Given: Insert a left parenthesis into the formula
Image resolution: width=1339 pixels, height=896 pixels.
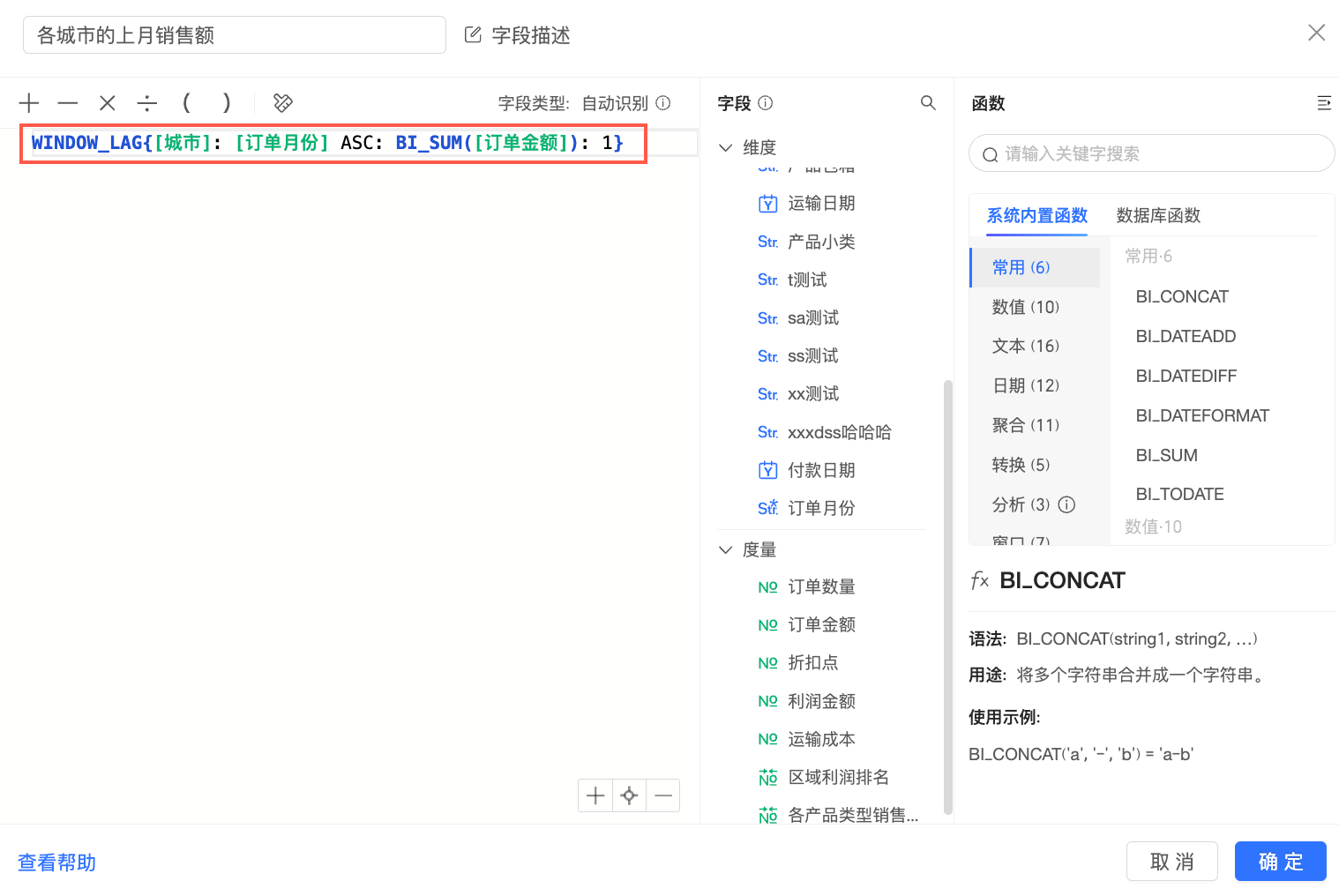Looking at the screenshot, I should pos(186,103).
